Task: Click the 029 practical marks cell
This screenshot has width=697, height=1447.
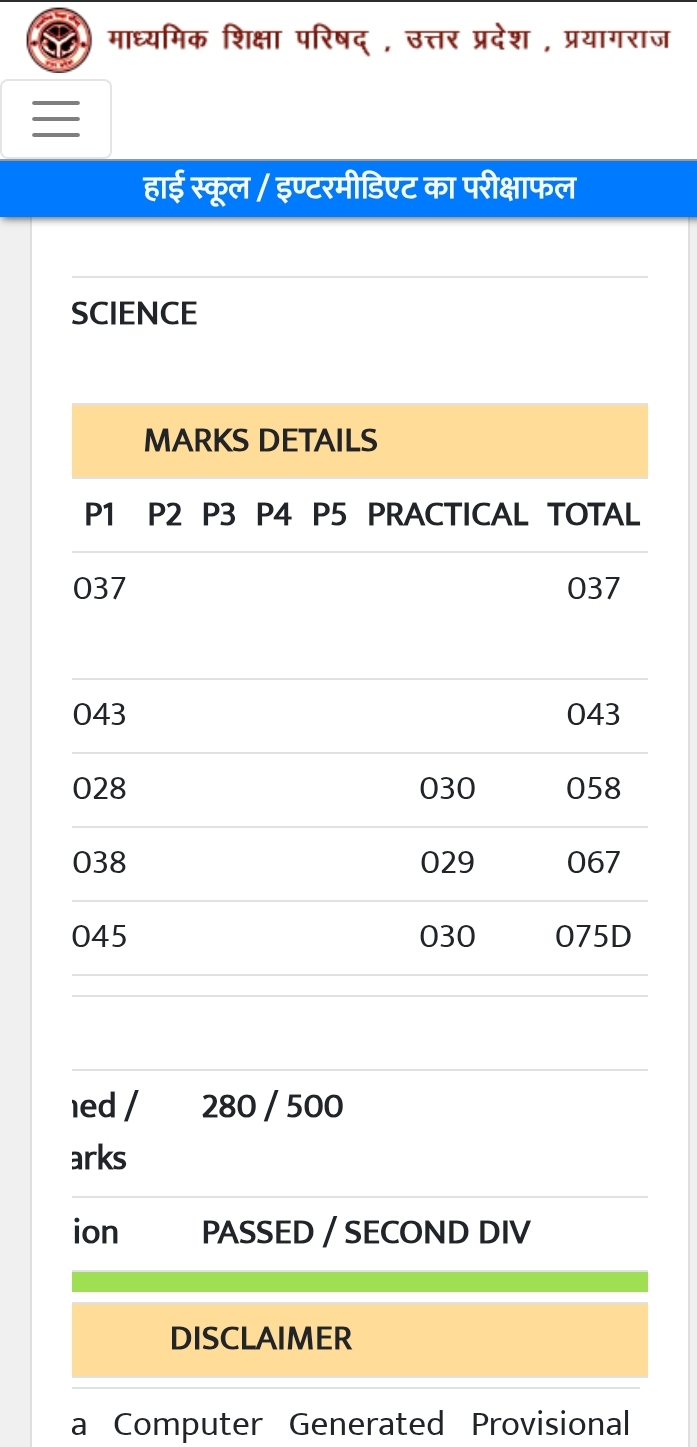Action: click(x=447, y=862)
